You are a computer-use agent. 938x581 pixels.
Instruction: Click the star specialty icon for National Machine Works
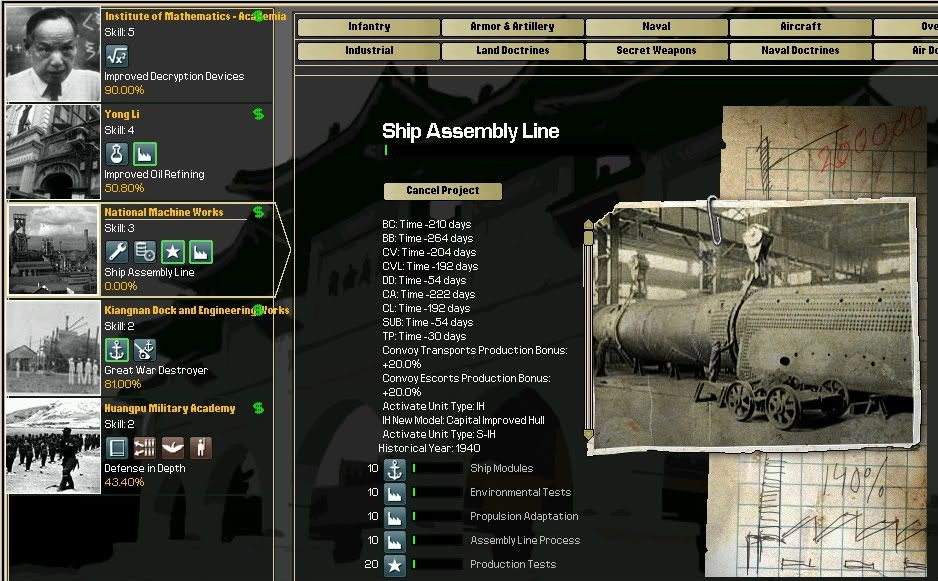pos(172,251)
